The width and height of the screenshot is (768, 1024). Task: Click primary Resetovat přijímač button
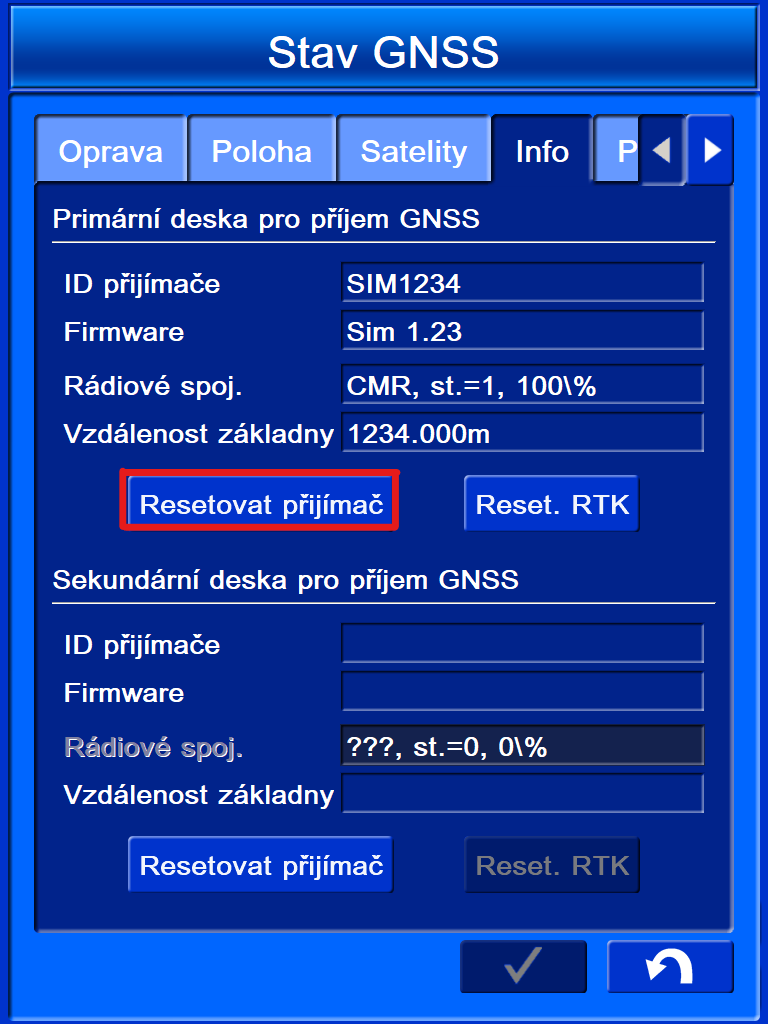click(261, 504)
